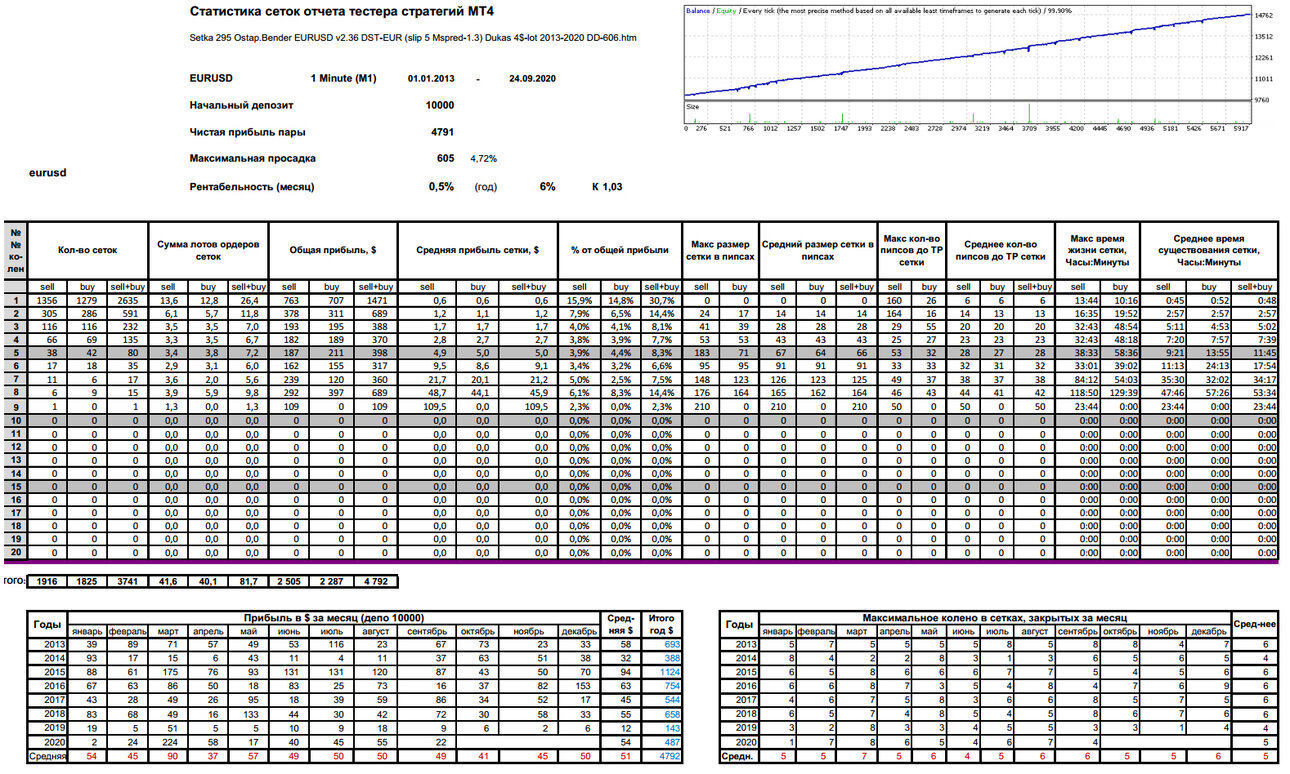
Task: Click the initial deposit value '10000'
Action: (x=439, y=105)
